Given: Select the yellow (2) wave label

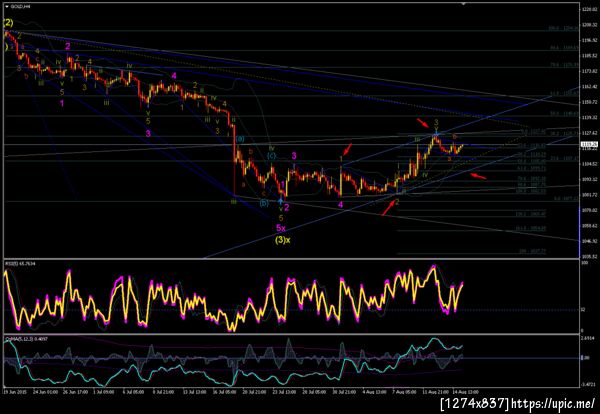Looking at the screenshot, I should 8,23.
